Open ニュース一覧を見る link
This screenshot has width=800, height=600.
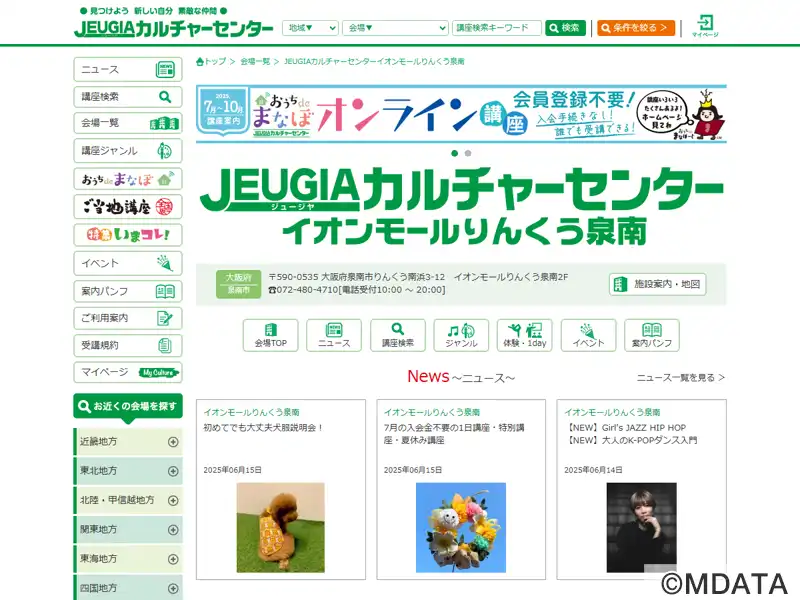coord(681,378)
